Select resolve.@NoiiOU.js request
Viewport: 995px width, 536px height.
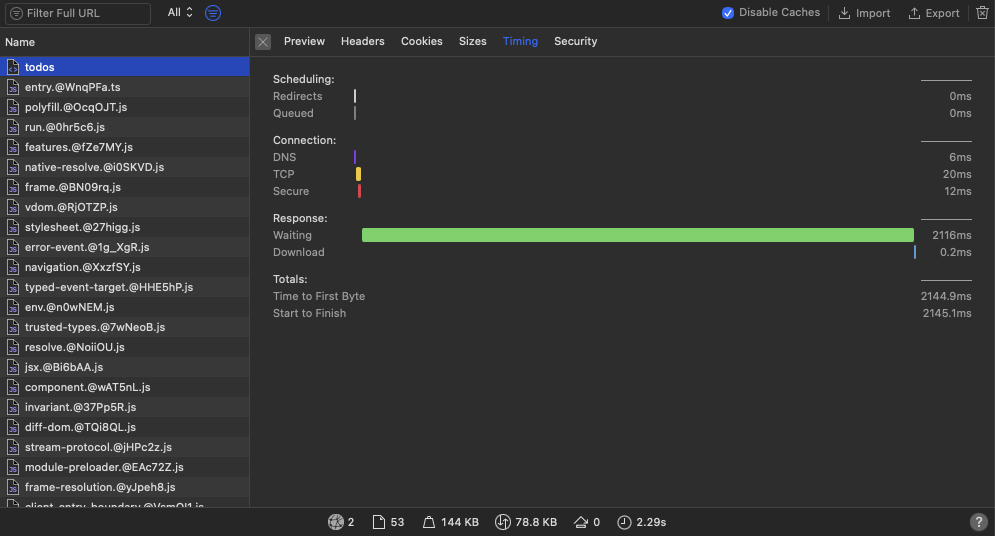[124, 347]
